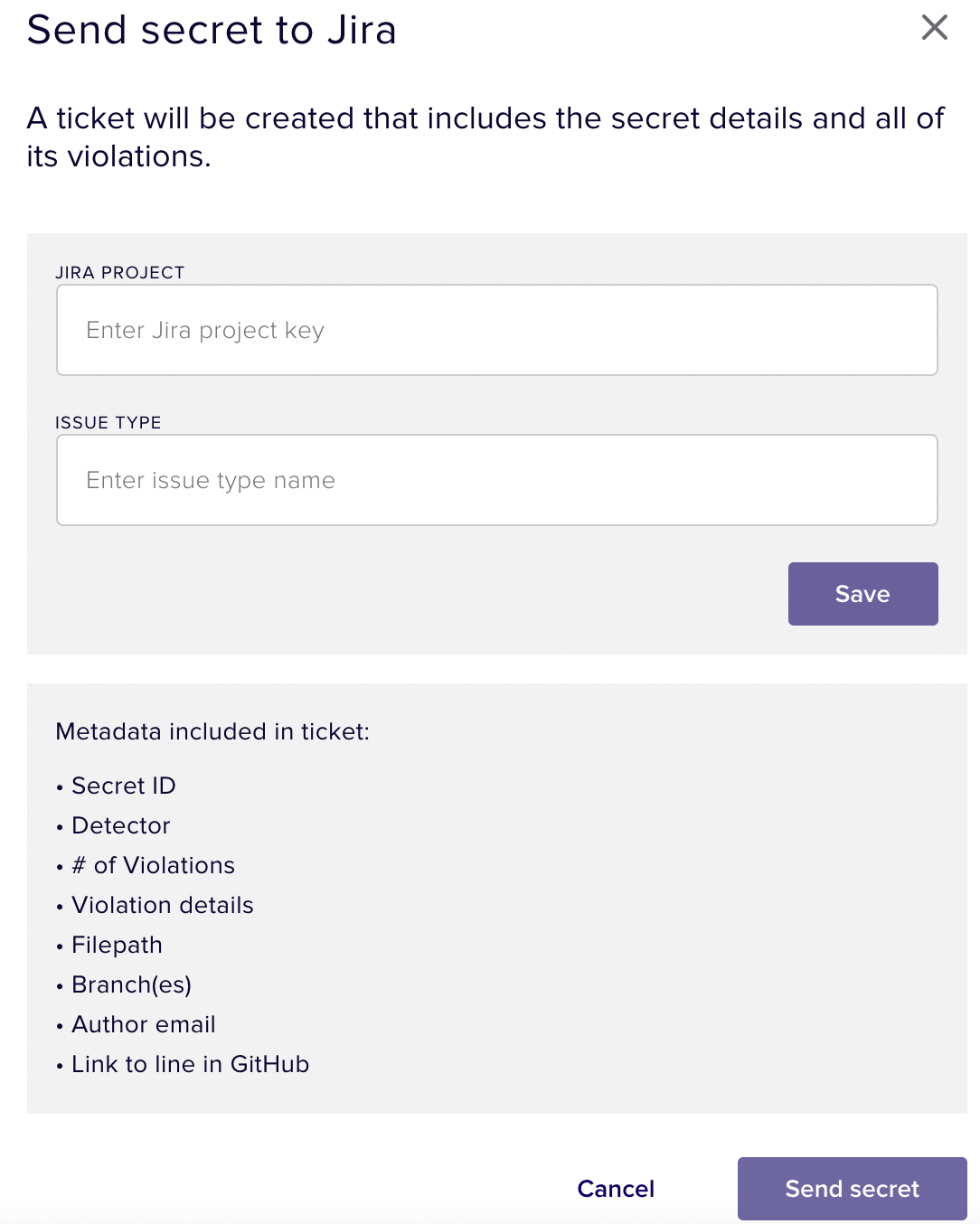Click the Link to line in GitHub item

coord(191,1064)
